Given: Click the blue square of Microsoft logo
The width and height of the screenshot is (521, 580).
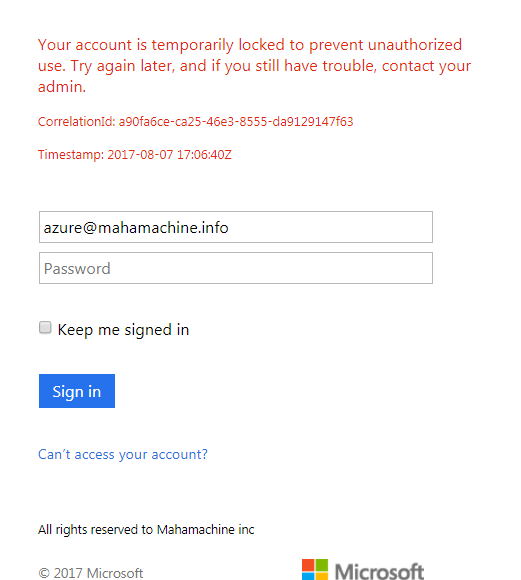Looking at the screenshot, I should coord(308,576).
